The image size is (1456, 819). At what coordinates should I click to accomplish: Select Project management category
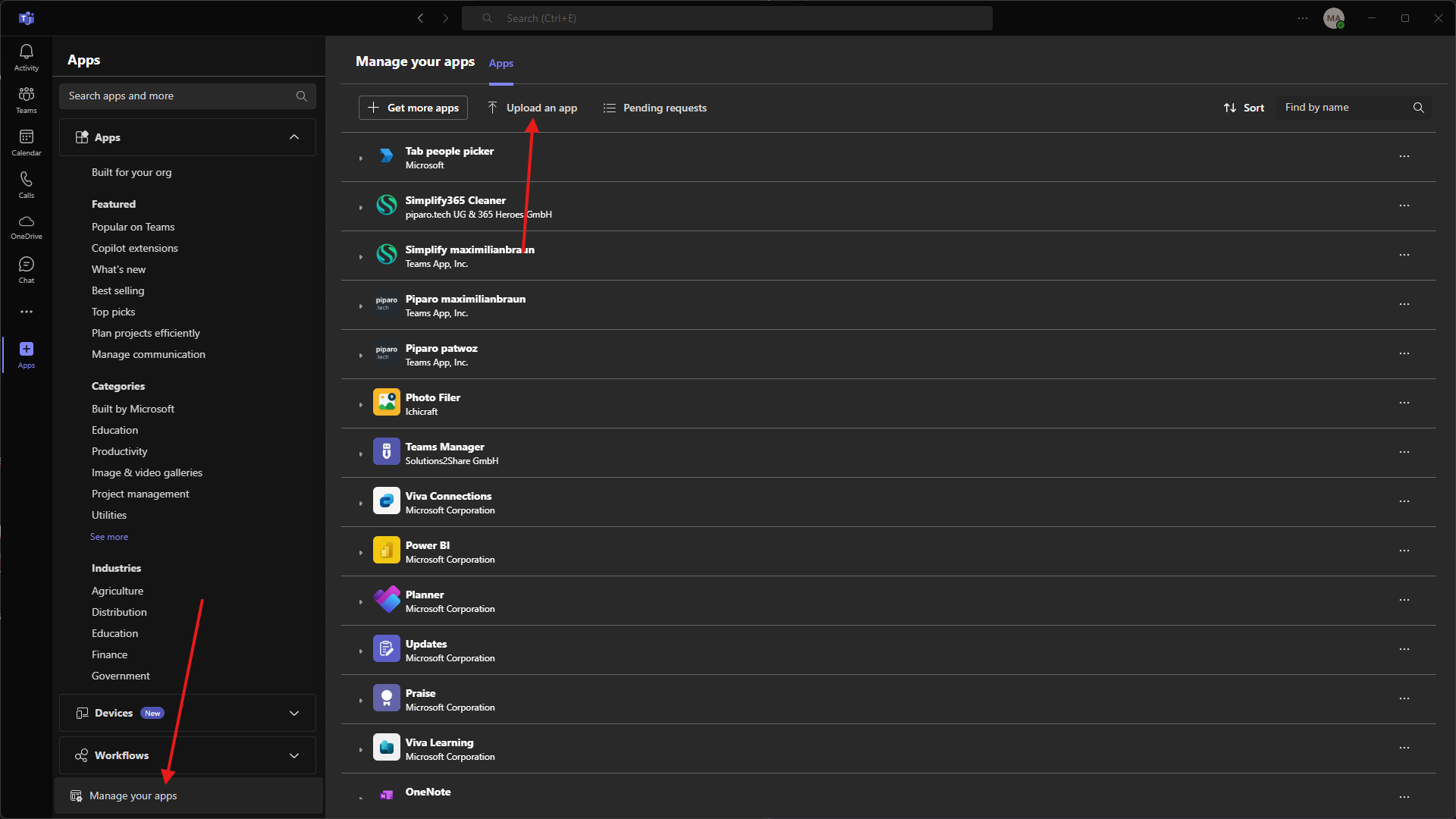[x=140, y=494]
